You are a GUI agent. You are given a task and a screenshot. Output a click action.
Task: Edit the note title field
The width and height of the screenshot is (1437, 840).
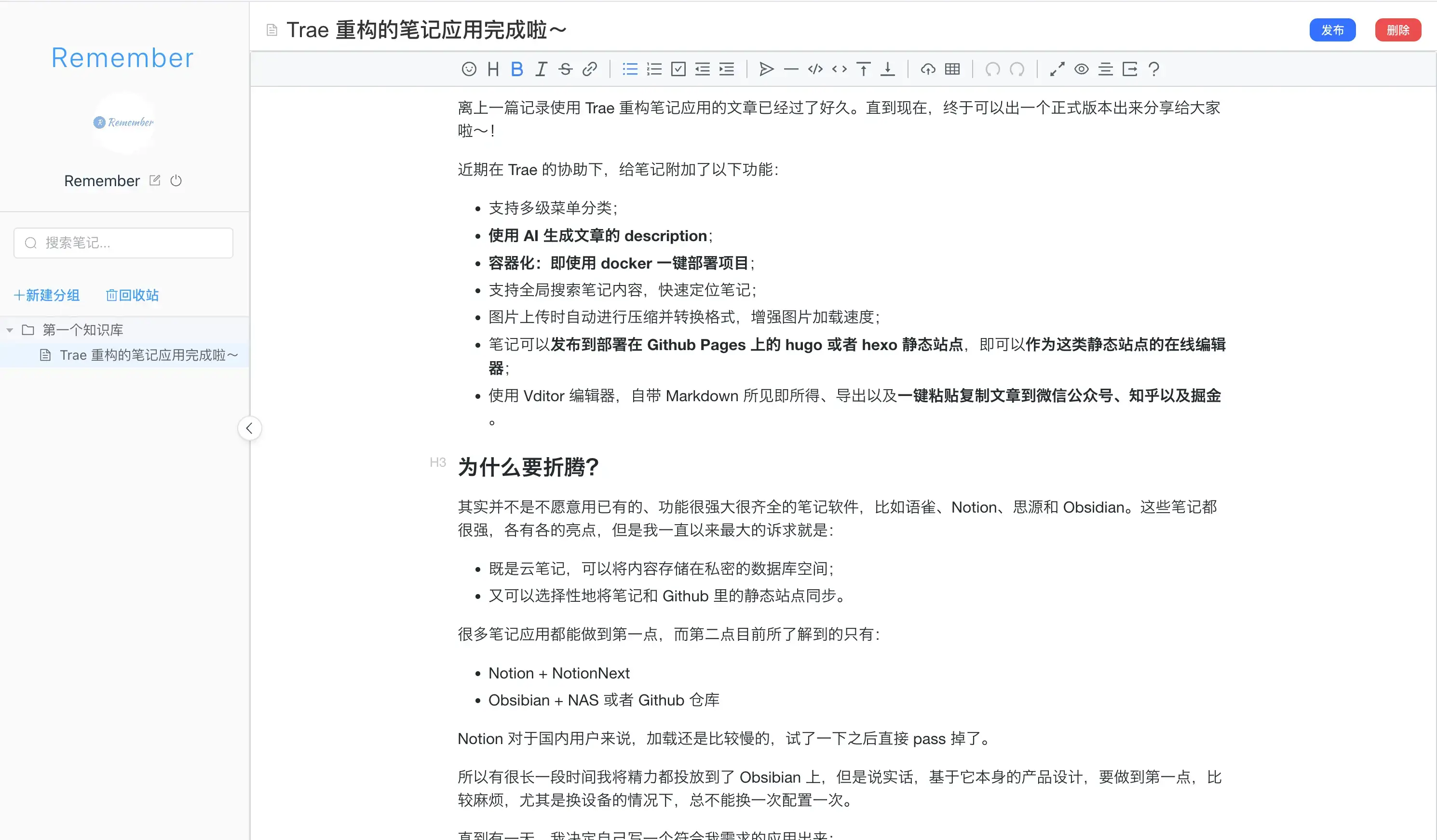coord(426,29)
